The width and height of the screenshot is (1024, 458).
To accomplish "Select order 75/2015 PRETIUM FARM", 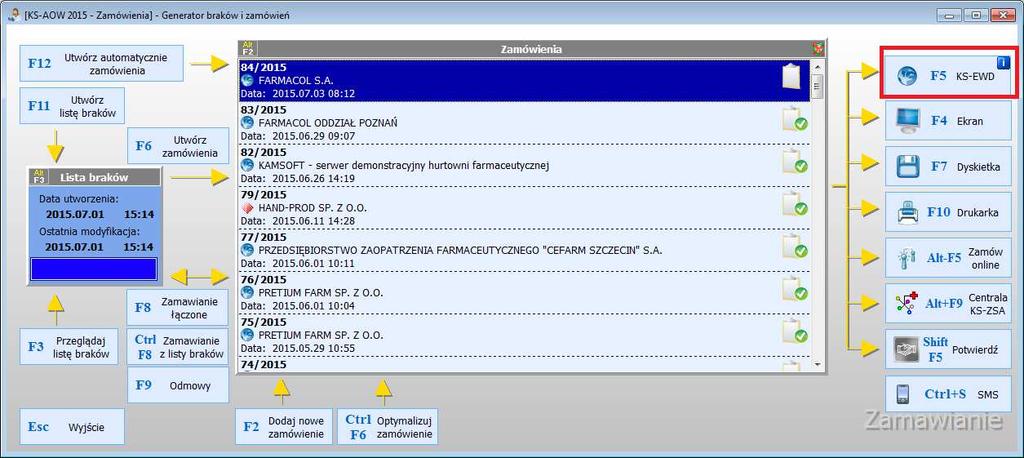I will pos(524,335).
